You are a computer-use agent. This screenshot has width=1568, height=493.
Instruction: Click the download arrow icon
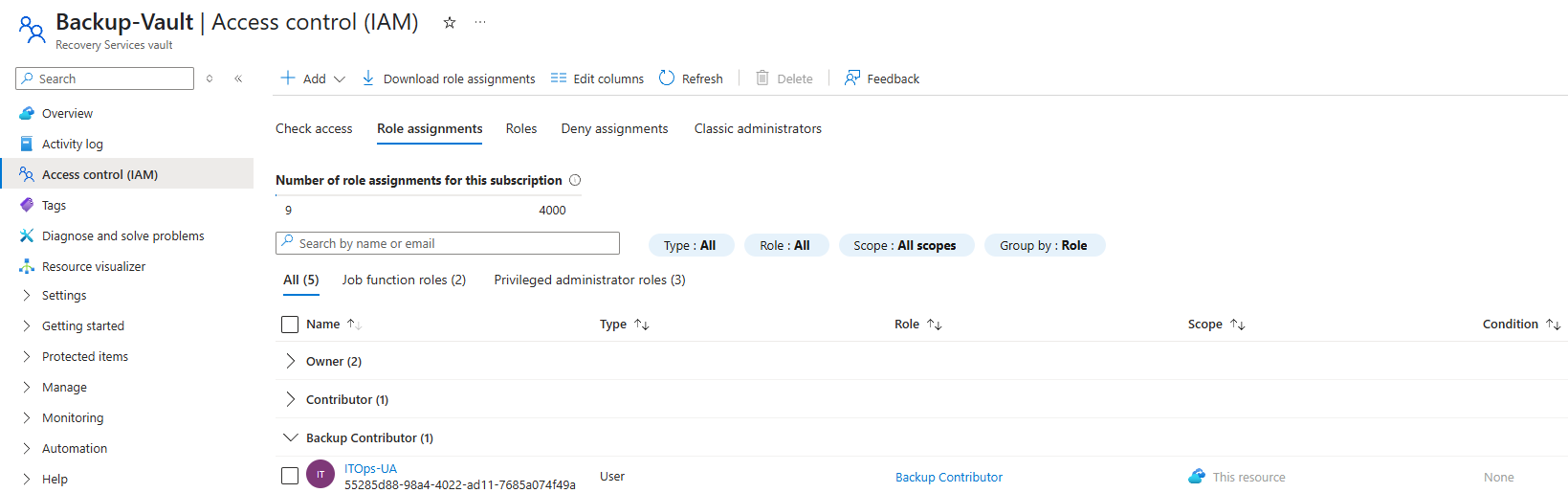(x=368, y=78)
